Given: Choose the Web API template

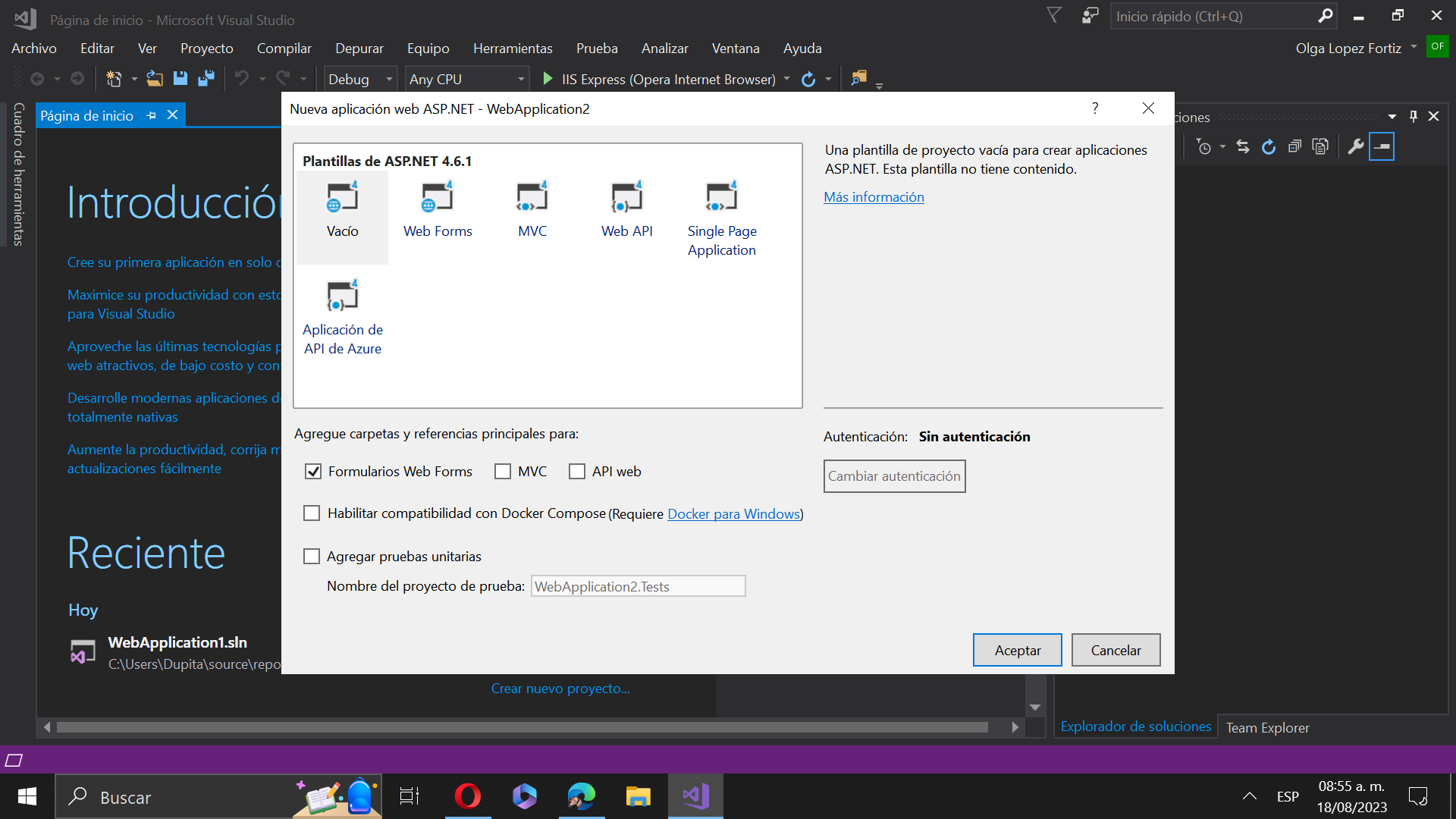Looking at the screenshot, I should point(626,198).
